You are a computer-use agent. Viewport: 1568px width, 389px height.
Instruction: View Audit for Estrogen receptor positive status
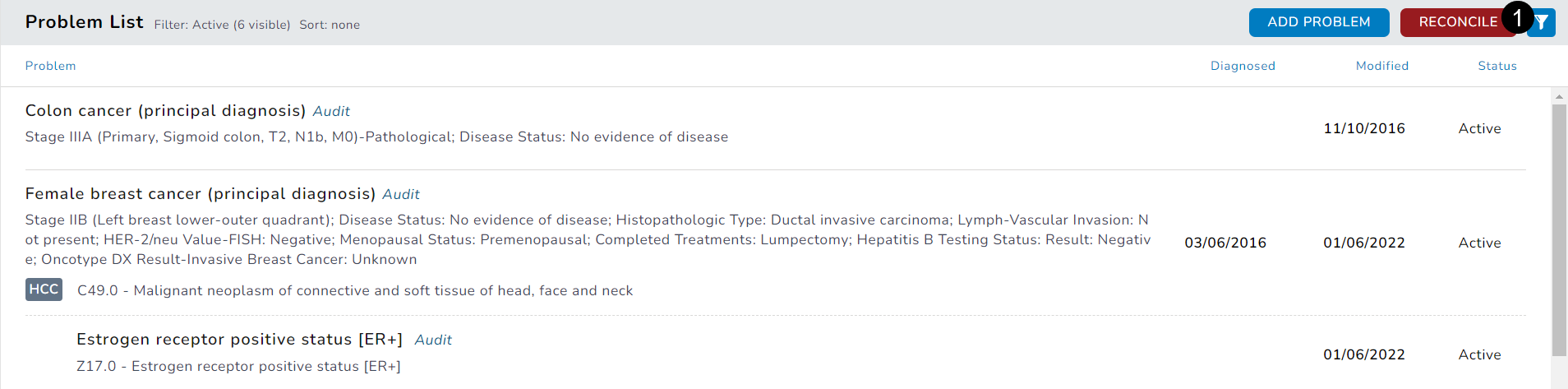[x=433, y=340]
